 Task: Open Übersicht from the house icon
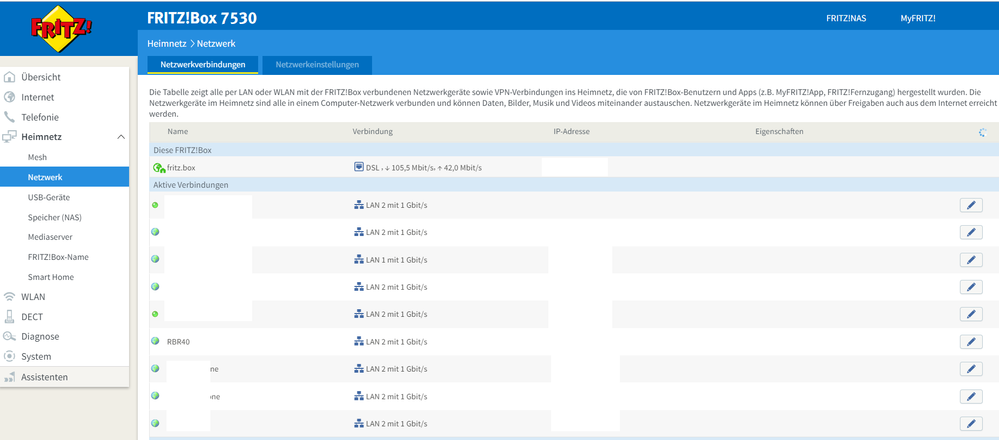coord(10,77)
